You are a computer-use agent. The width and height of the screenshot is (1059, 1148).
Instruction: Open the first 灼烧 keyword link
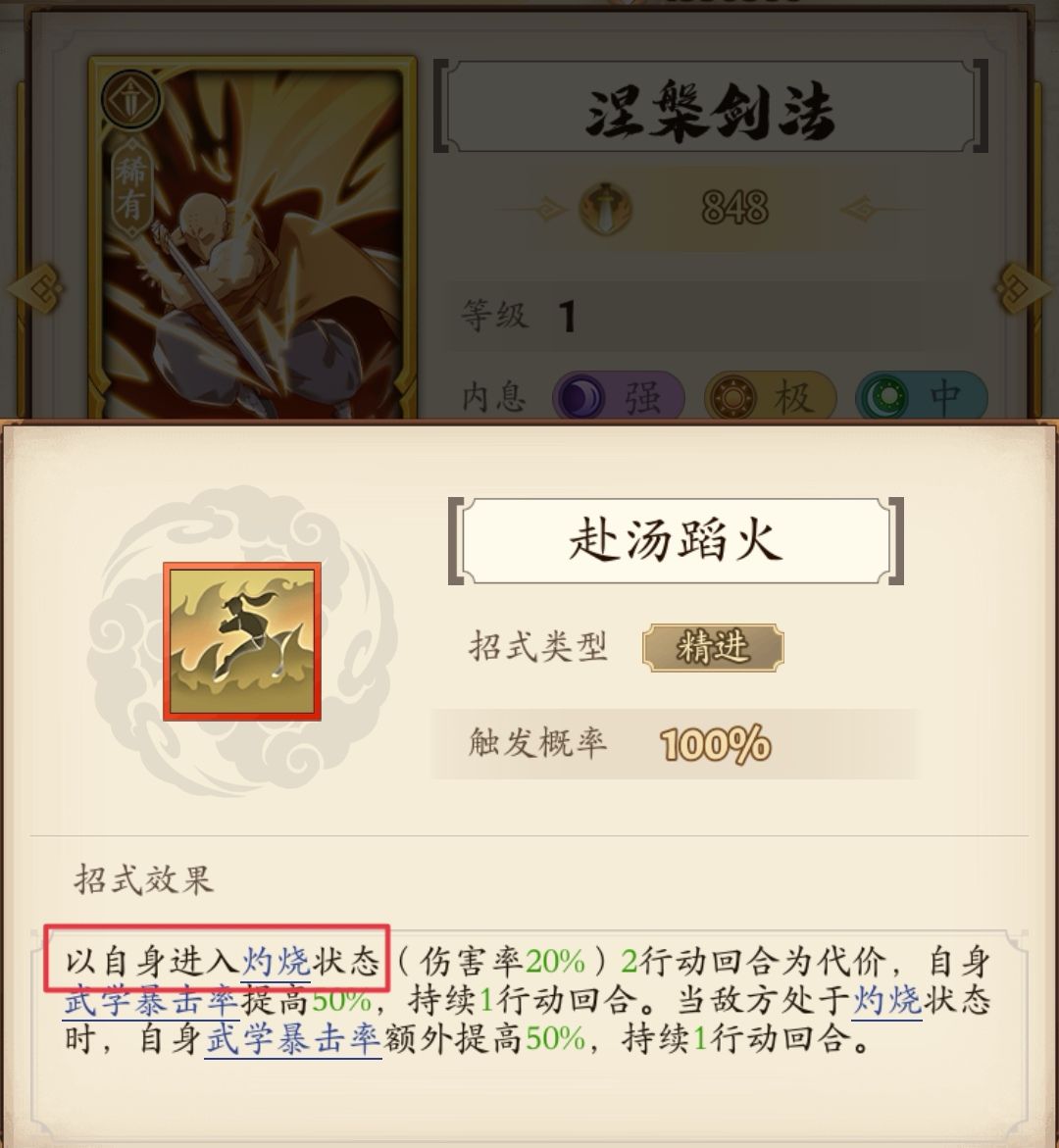(277, 962)
